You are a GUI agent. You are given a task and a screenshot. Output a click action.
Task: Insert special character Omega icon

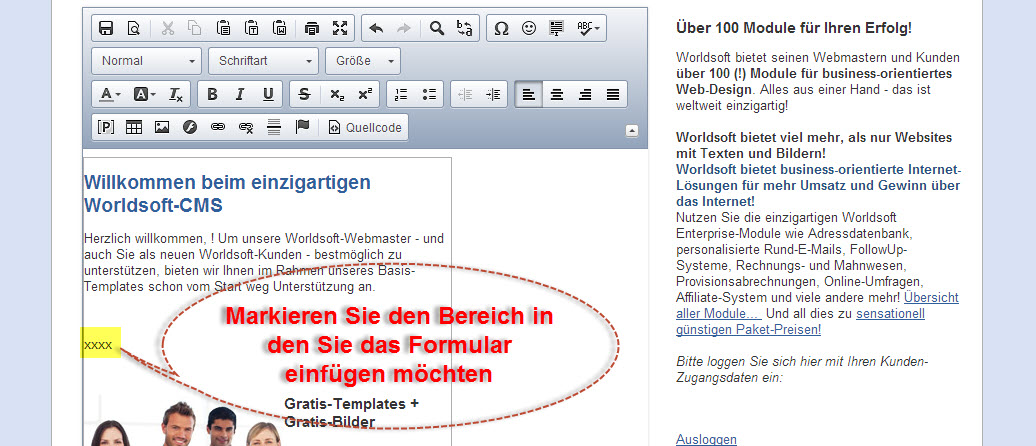pyautogui.click(x=501, y=28)
